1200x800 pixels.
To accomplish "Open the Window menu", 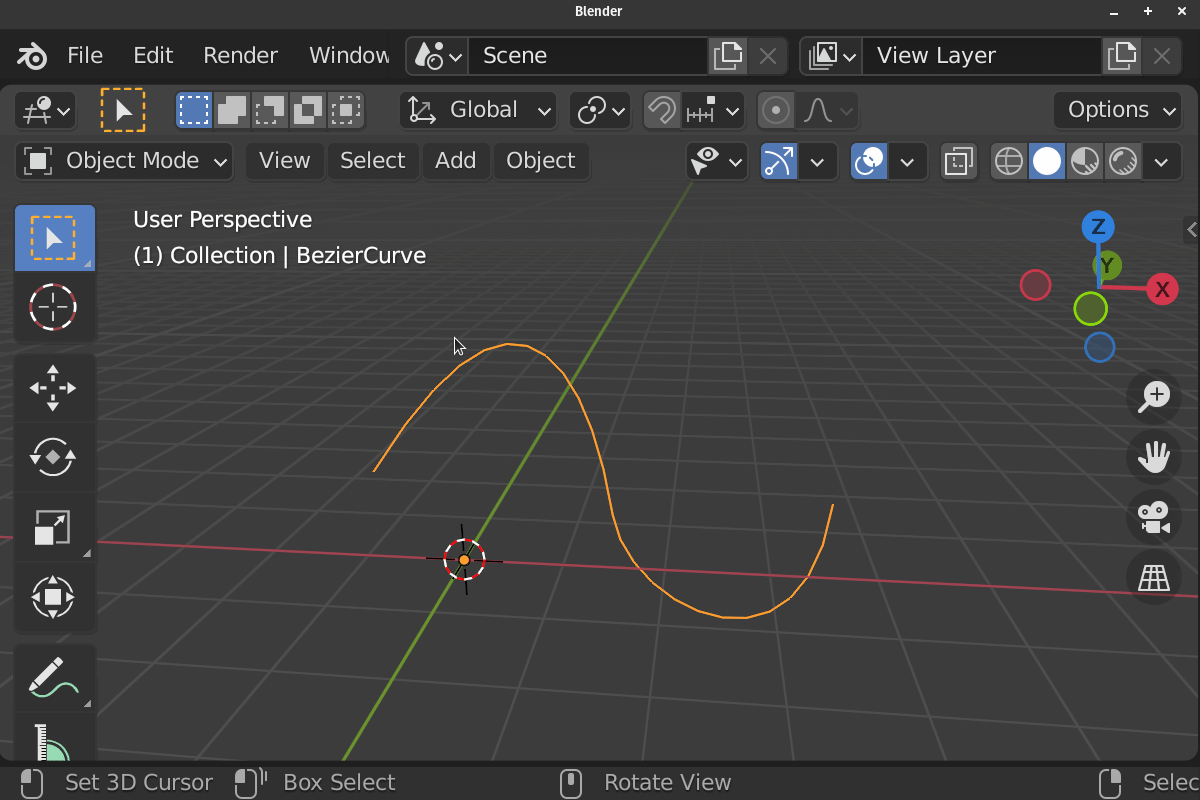I will pyautogui.click(x=349, y=56).
